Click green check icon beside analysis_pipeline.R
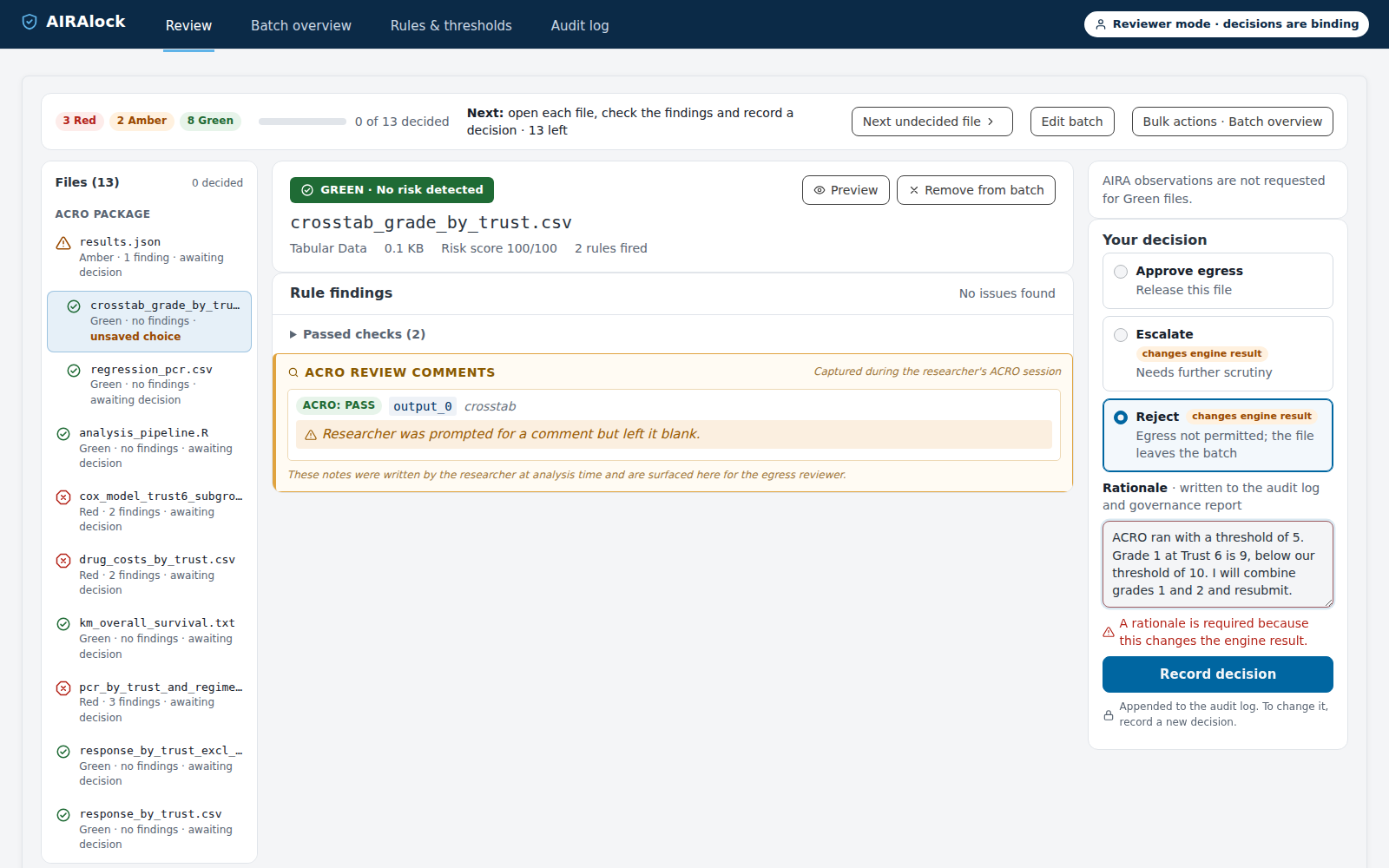Viewport: 1389px width, 868px height. pyautogui.click(x=63, y=434)
